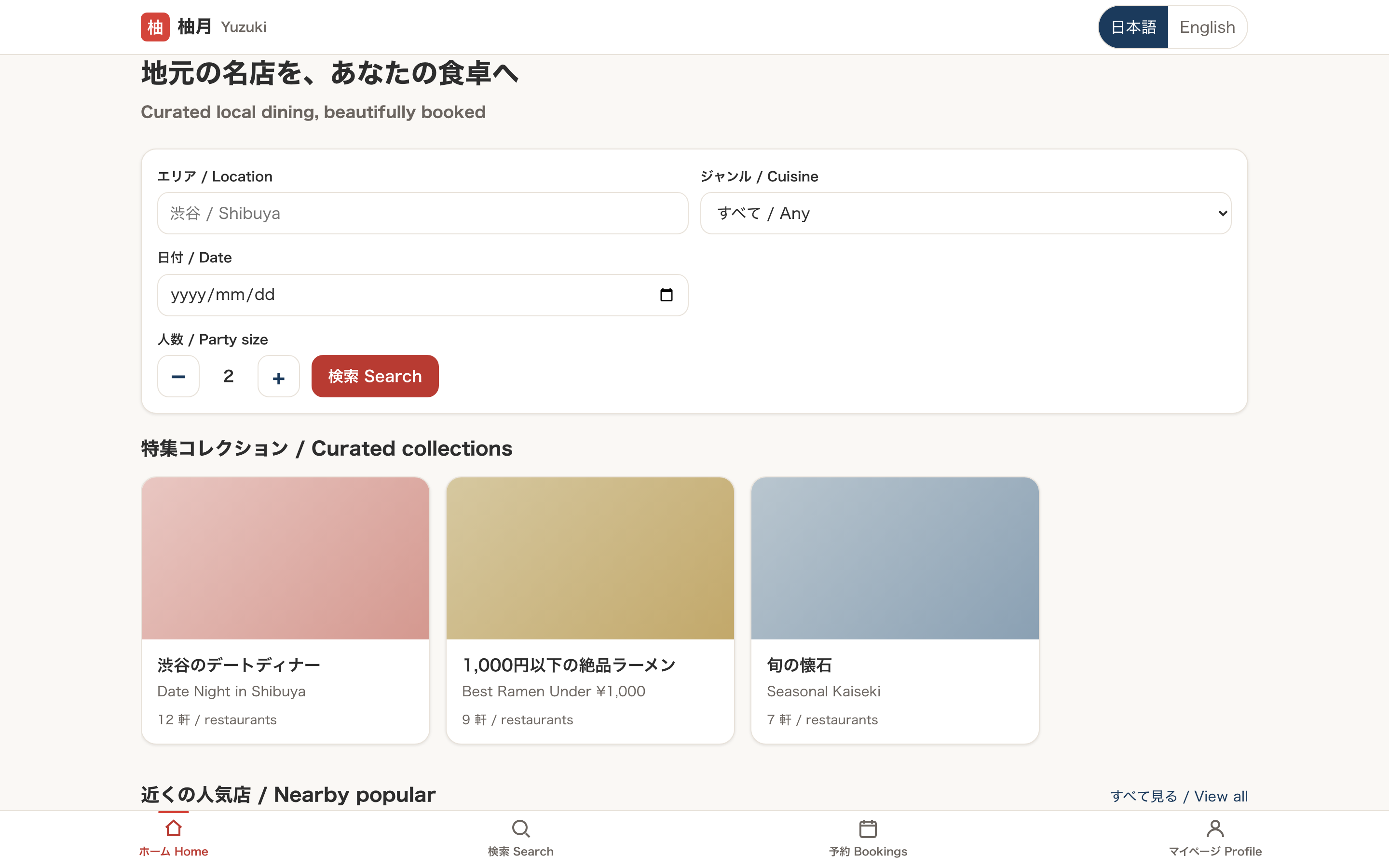Open the Profile person icon

[1215, 828]
